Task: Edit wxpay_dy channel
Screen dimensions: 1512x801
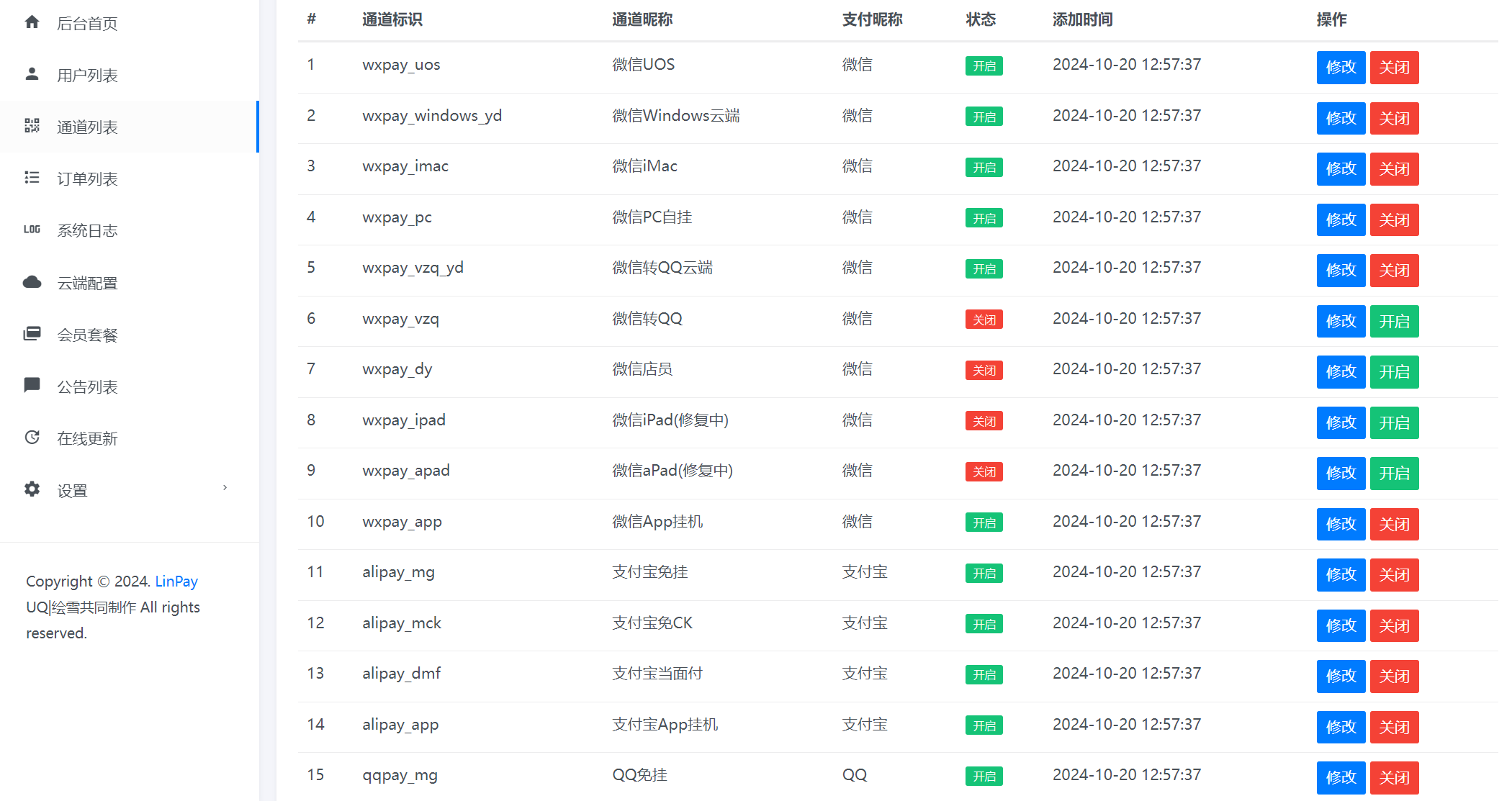Action: (x=1341, y=372)
